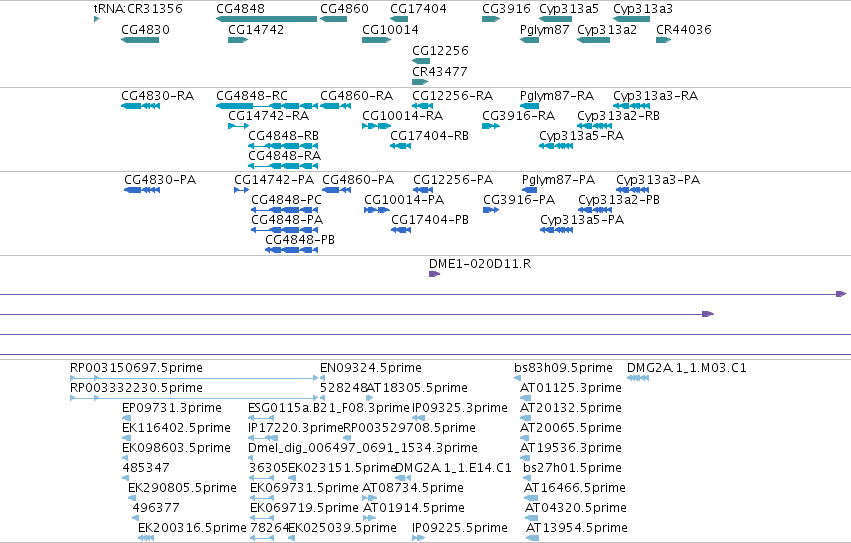Click the bs83h09.5prime EST label

click(563, 368)
